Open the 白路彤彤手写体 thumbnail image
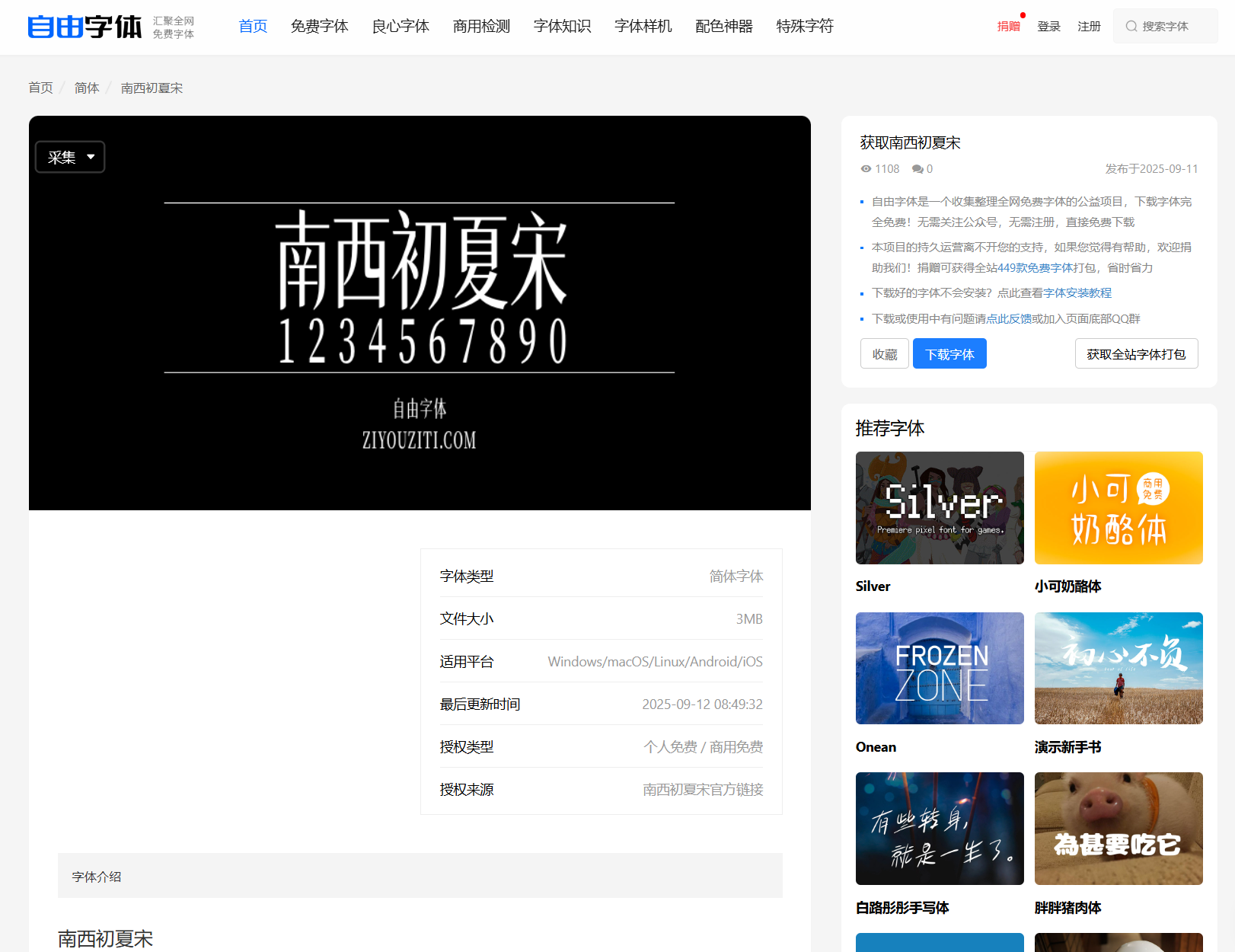 click(x=940, y=829)
